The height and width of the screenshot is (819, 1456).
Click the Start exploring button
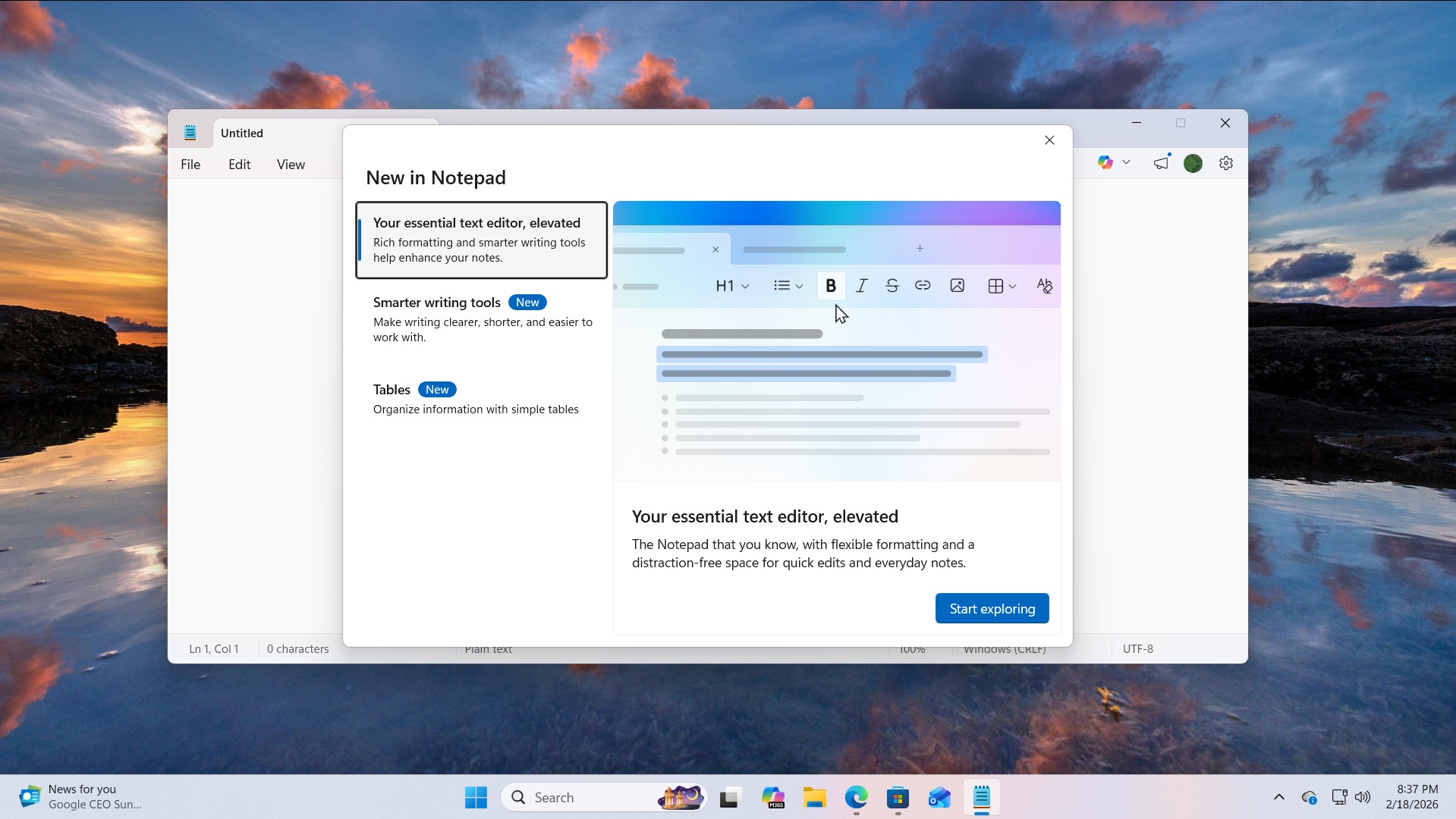(992, 607)
